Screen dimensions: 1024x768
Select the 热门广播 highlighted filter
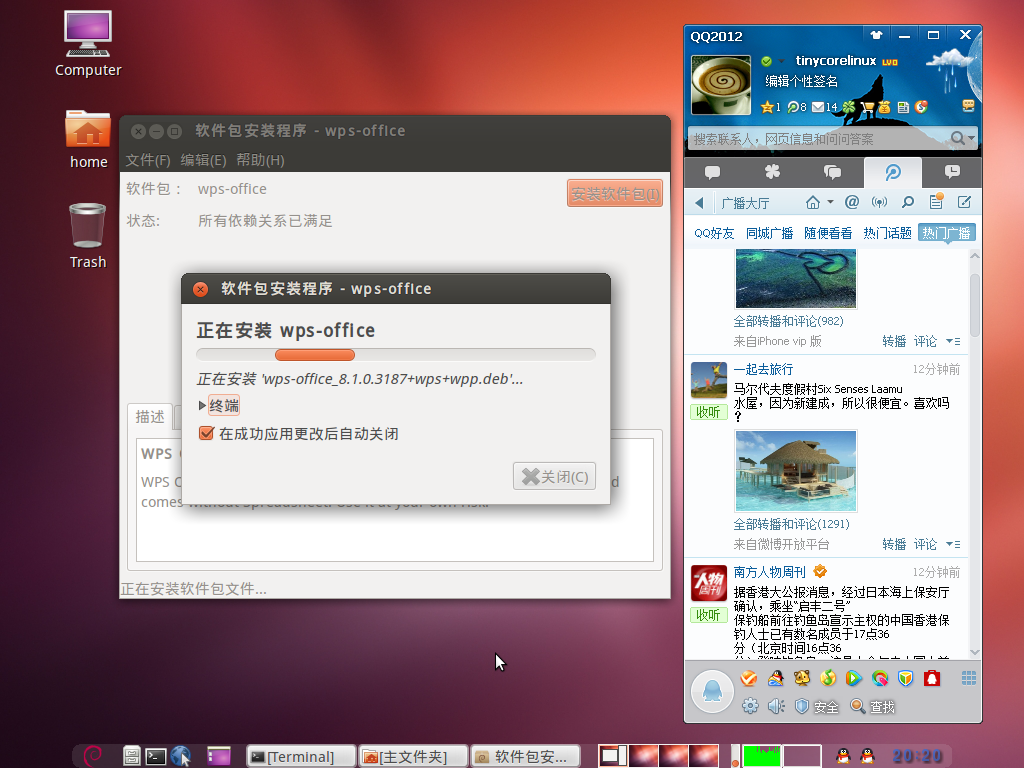(x=946, y=233)
